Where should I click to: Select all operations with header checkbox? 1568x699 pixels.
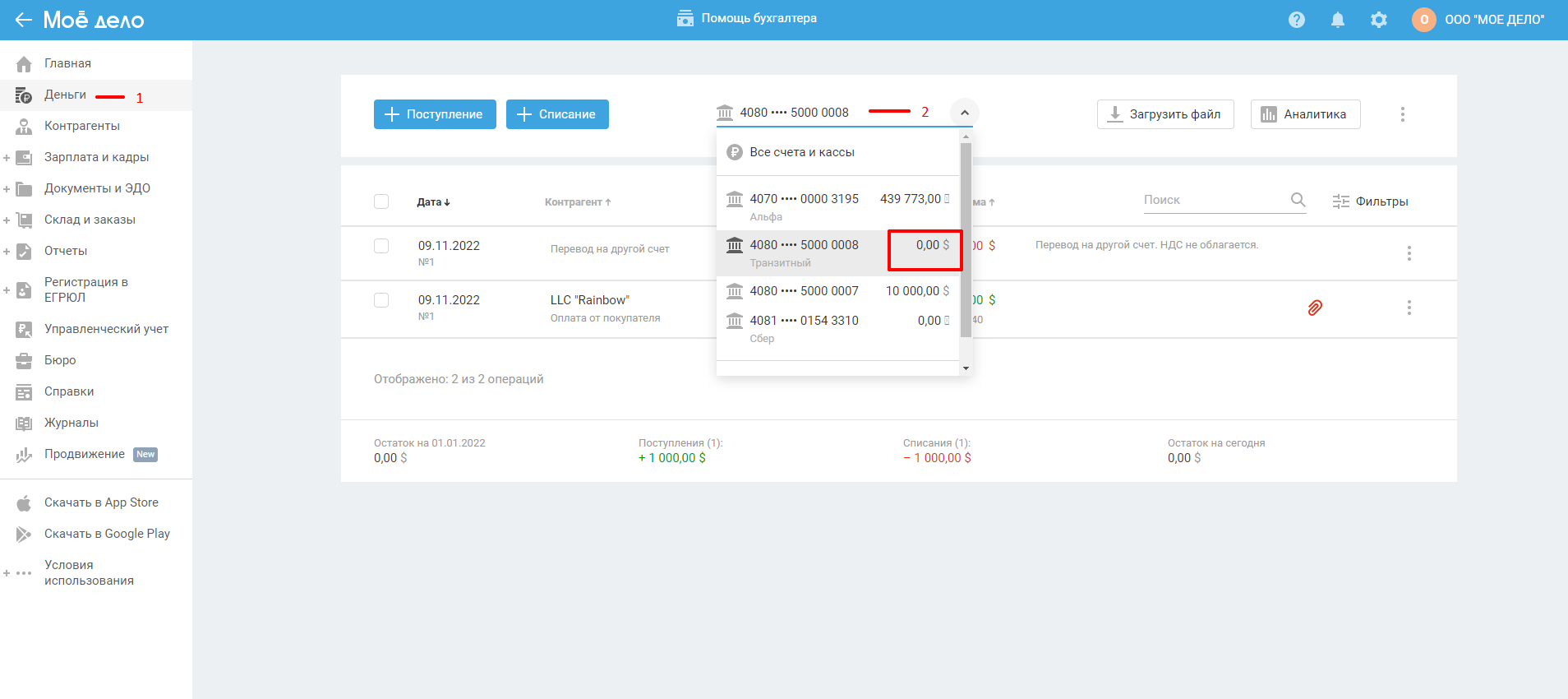(x=381, y=201)
